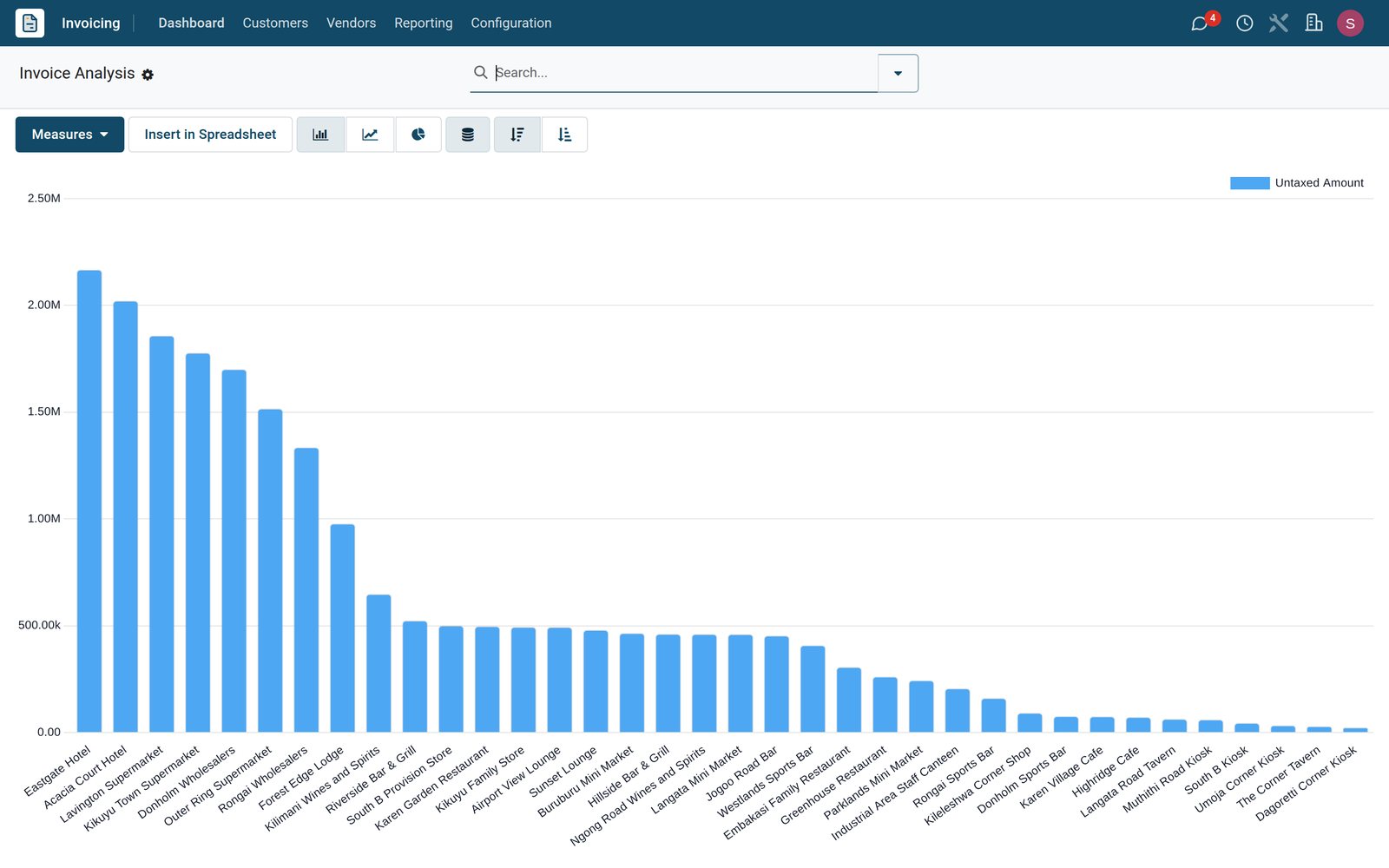
Task: Open the user avatar S menu
Action: pos(1350,23)
